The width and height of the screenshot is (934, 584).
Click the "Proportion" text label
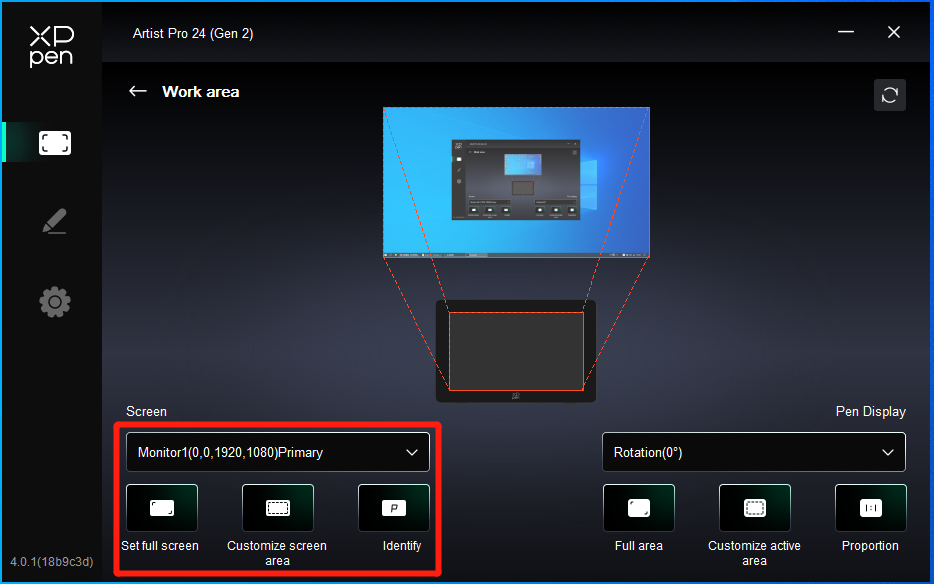[x=870, y=546]
